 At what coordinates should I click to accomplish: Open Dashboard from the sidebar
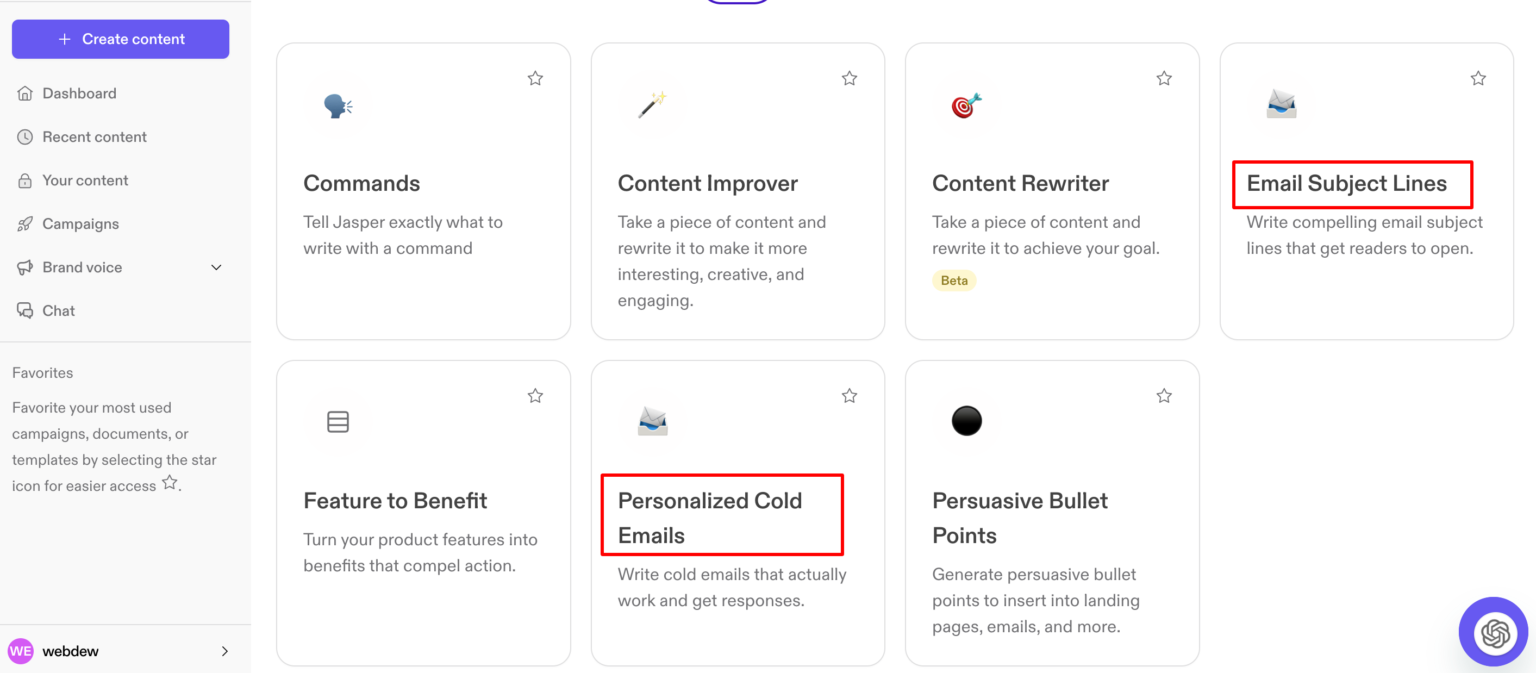click(x=79, y=93)
